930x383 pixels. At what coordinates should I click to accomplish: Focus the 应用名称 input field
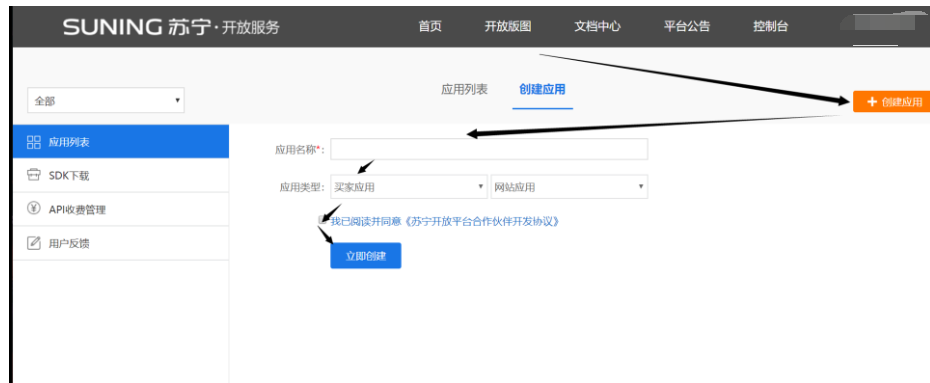point(489,149)
